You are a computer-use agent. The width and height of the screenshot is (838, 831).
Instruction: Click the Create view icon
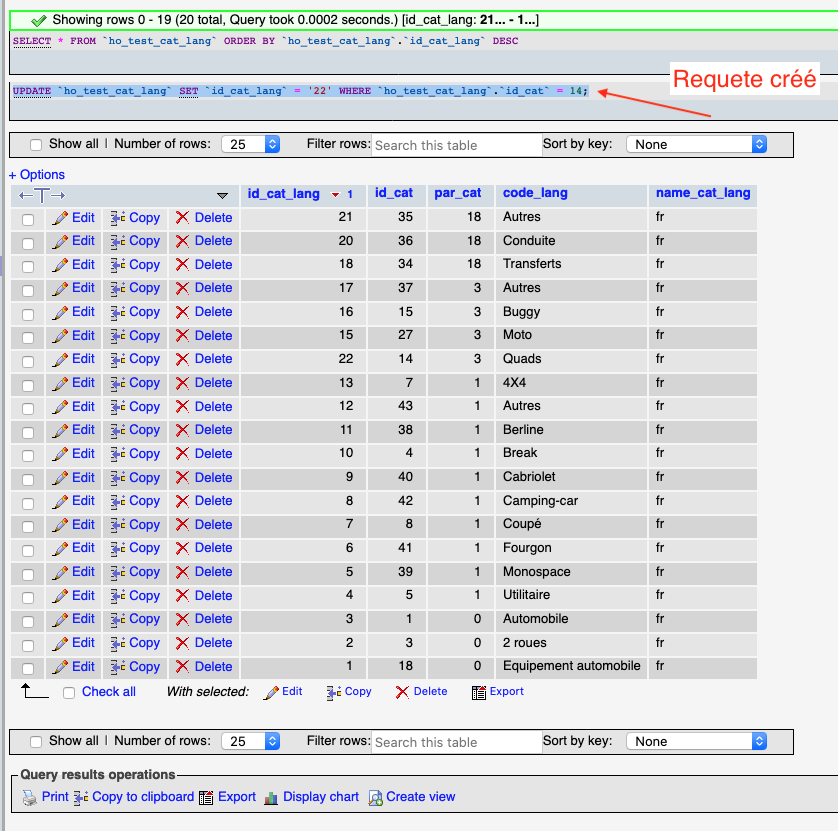tap(375, 798)
